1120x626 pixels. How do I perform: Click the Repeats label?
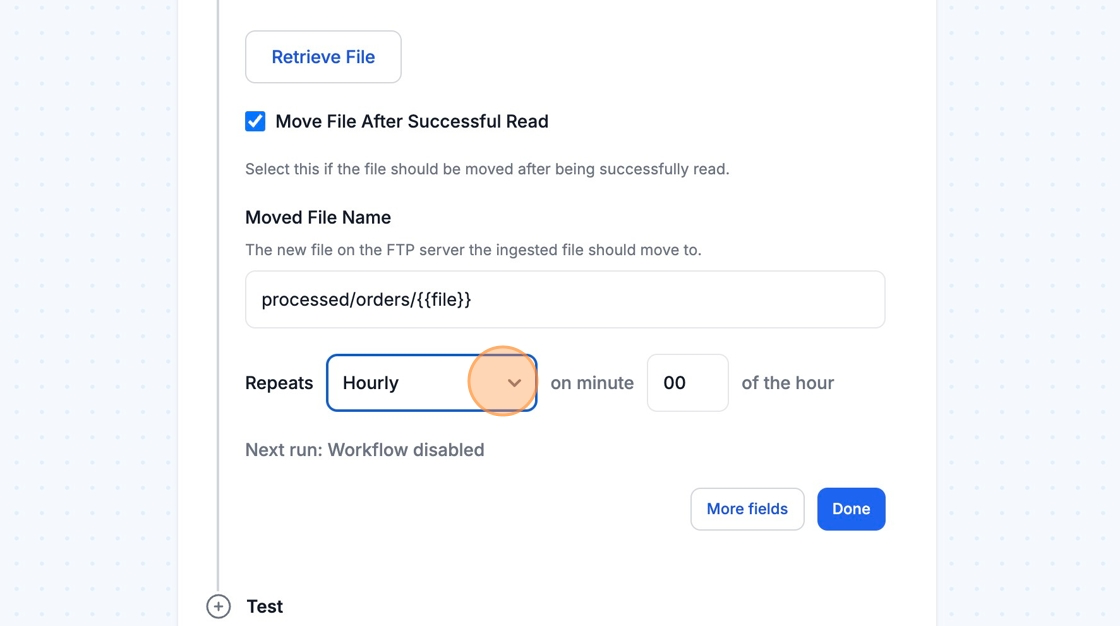click(x=279, y=383)
